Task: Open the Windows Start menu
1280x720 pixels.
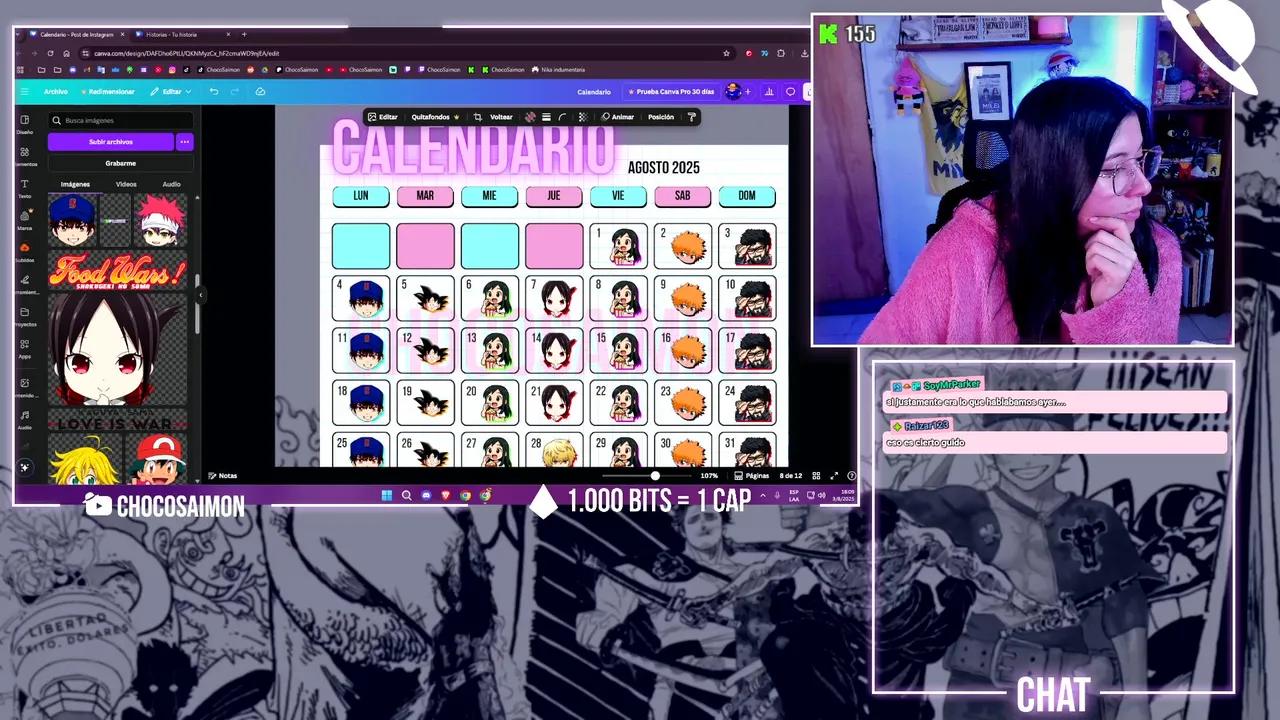Action: pos(387,495)
